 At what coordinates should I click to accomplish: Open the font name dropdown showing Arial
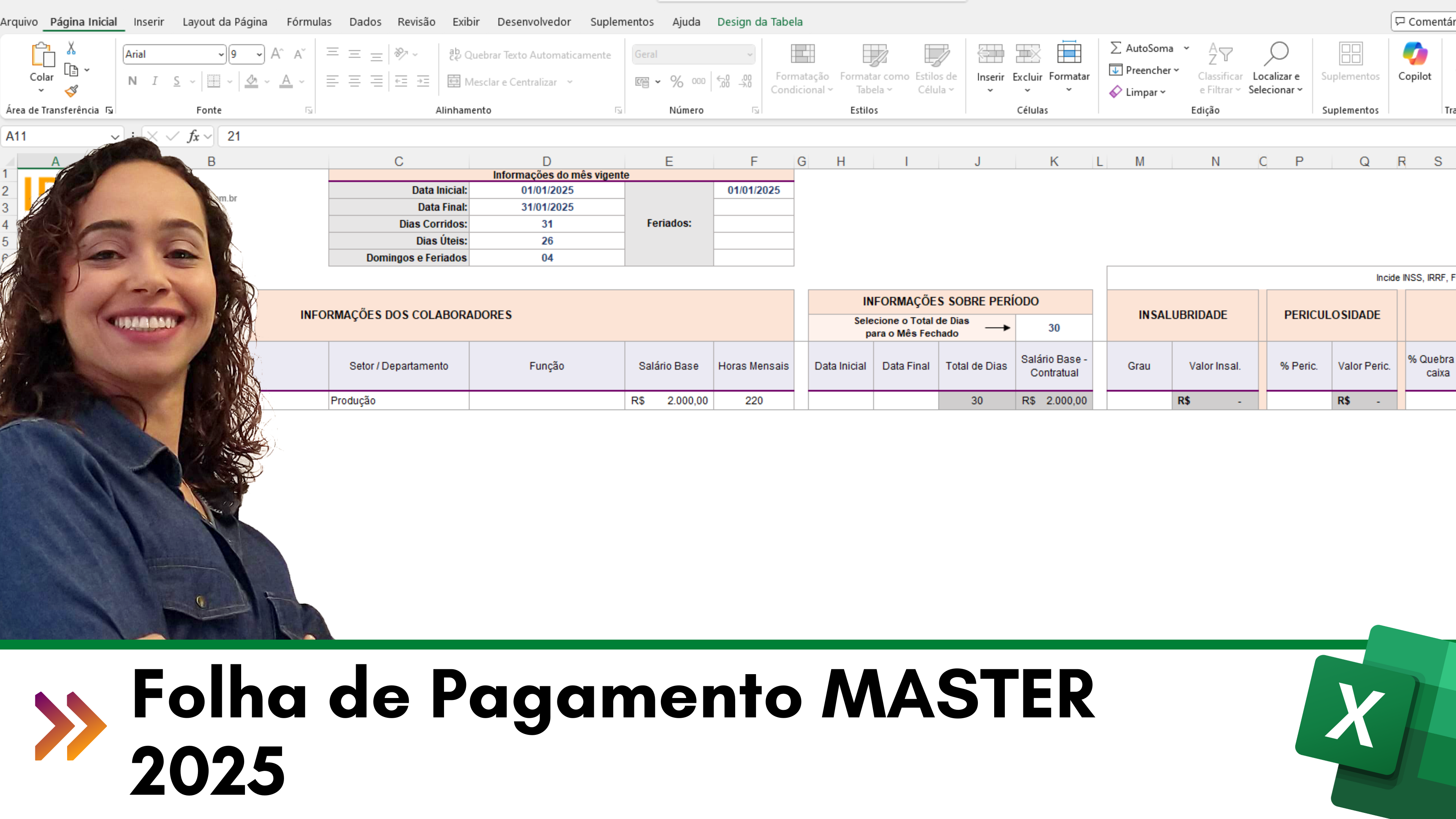221,54
